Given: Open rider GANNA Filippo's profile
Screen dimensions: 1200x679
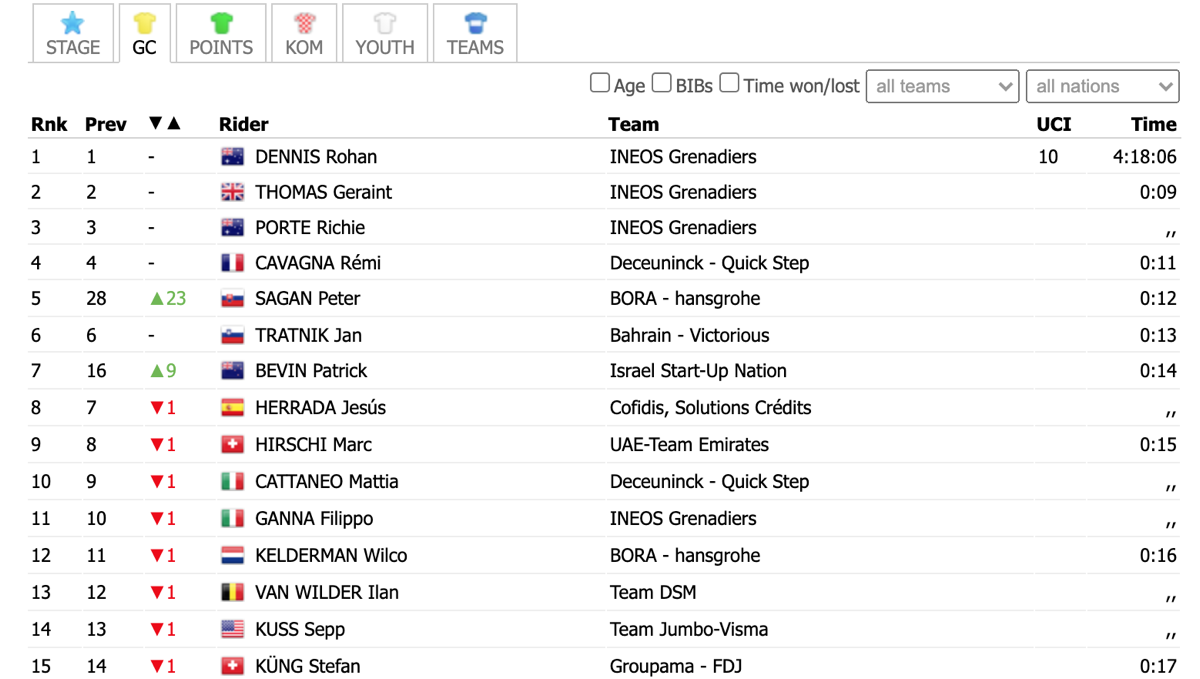Looking at the screenshot, I should click(314, 518).
